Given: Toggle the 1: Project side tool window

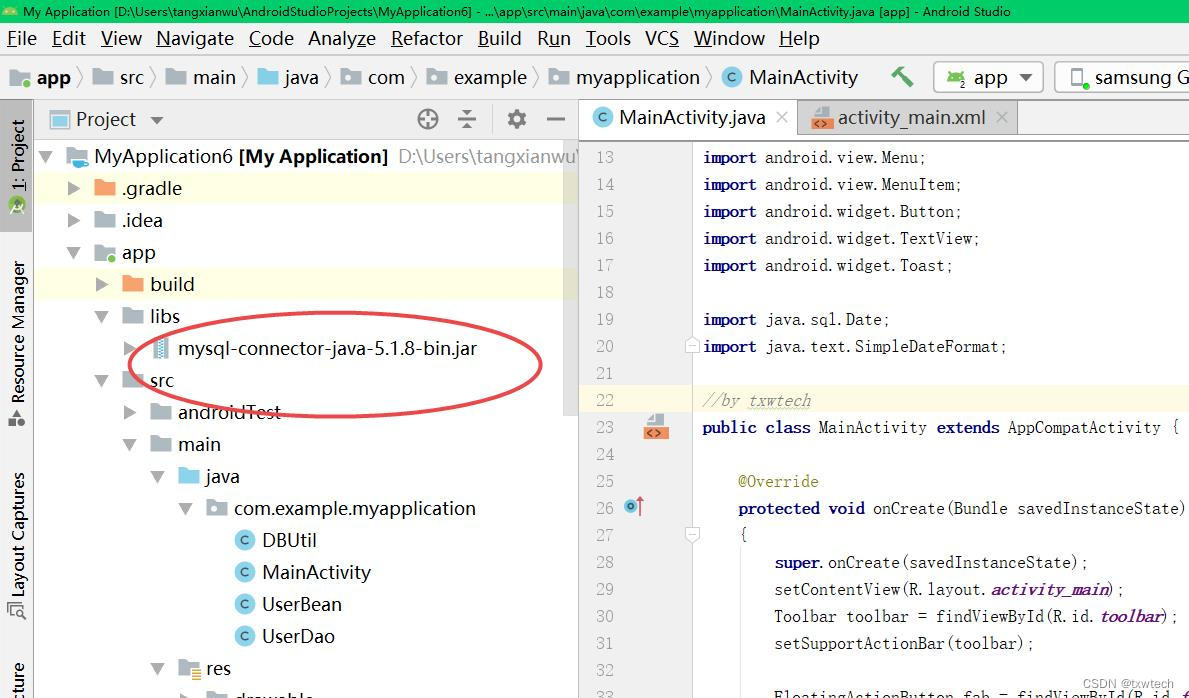Looking at the screenshot, I should (x=17, y=165).
